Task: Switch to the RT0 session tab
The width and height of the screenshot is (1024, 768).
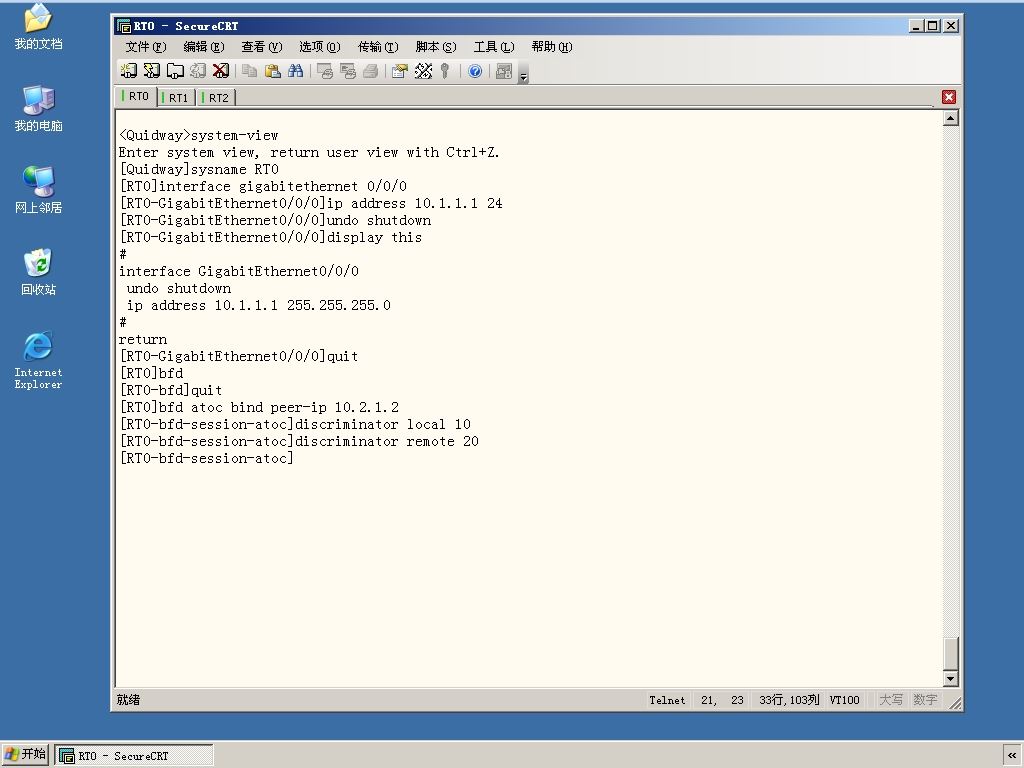Action: point(136,97)
